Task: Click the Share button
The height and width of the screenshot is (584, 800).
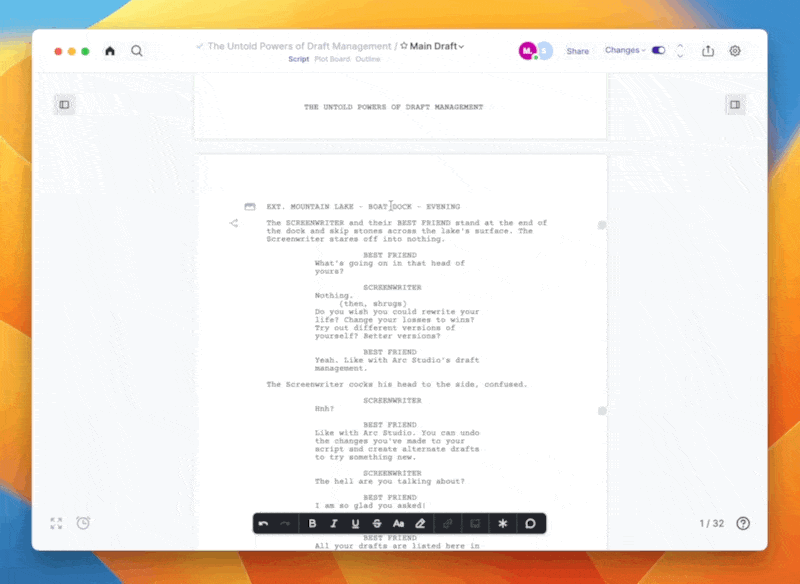Action: (x=578, y=51)
